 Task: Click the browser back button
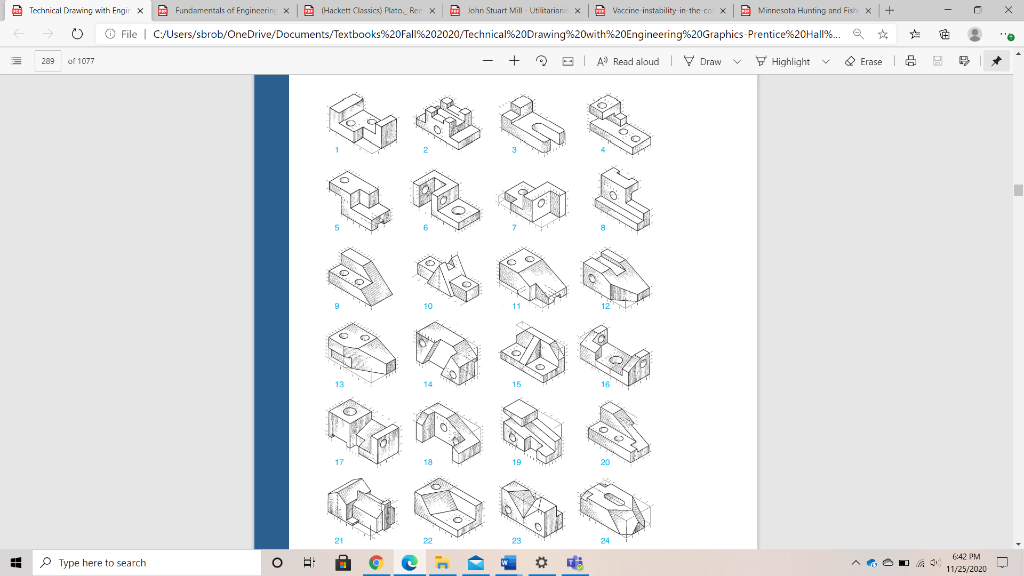point(18,32)
